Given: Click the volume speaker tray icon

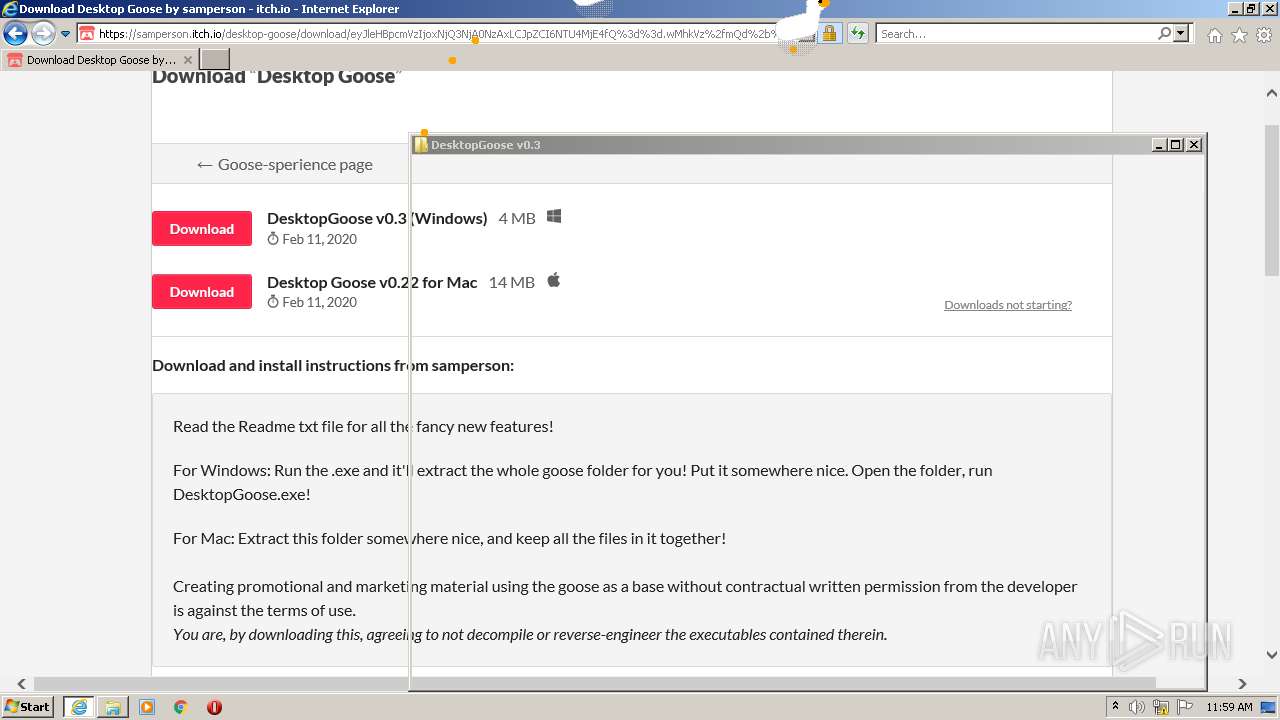Looking at the screenshot, I should (x=1137, y=707).
